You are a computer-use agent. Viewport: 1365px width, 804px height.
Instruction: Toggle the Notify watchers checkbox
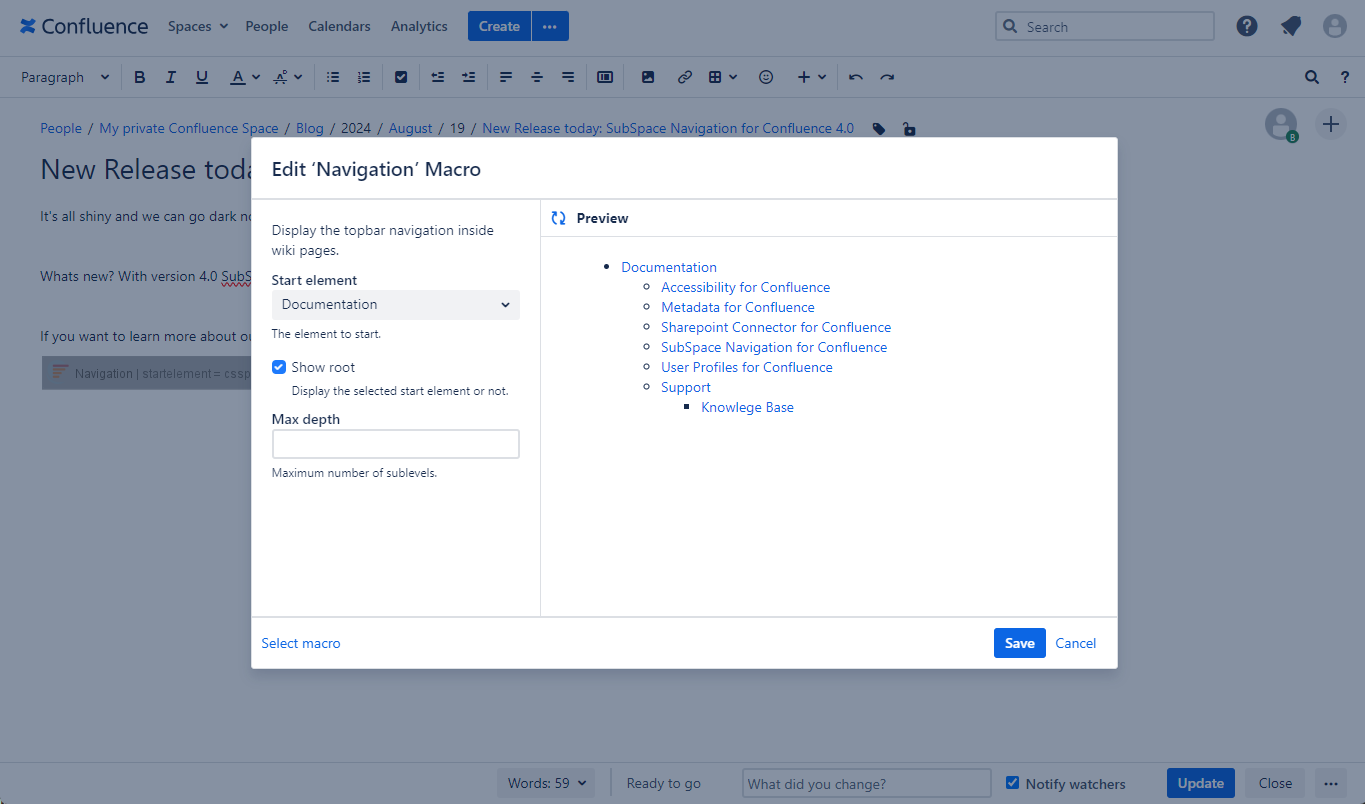[1013, 783]
